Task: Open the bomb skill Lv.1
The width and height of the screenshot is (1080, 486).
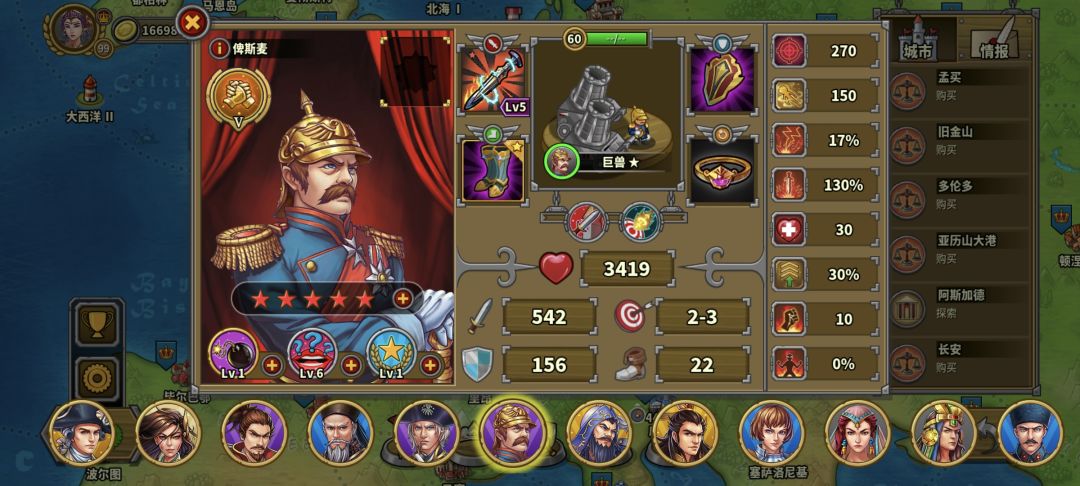Action: 233,354
